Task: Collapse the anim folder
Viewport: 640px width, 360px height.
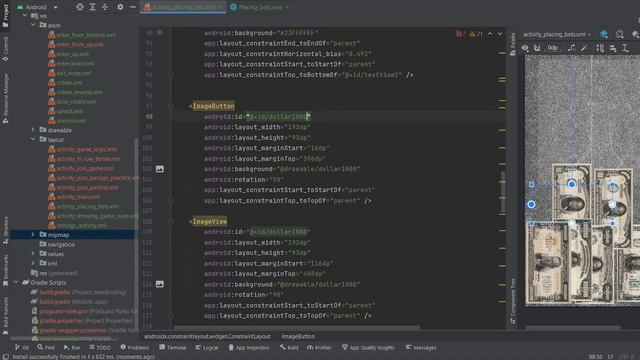Action: pyautogui.click(x=33, y=25)
